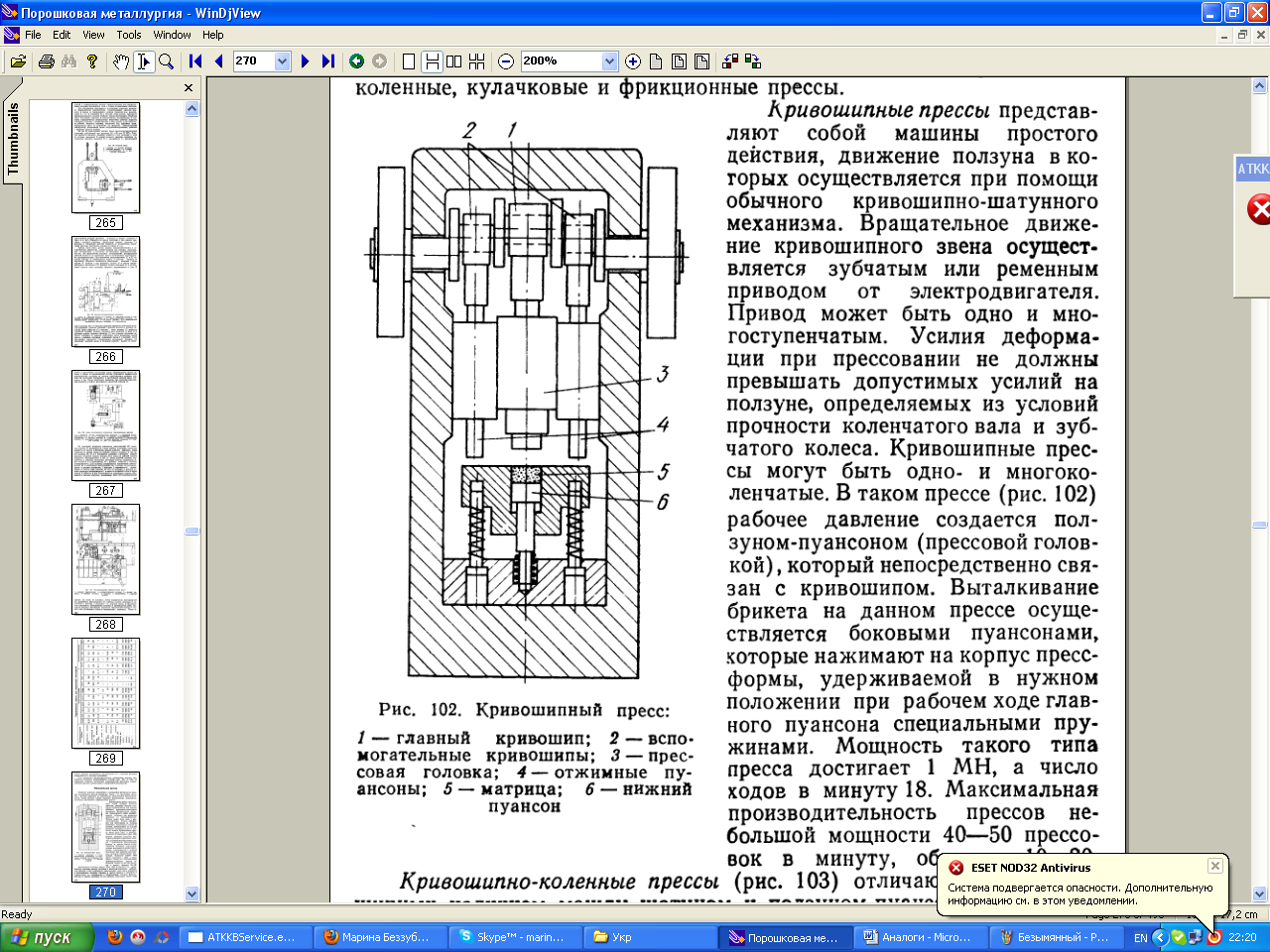Open the Window menu

click(172, 35)
